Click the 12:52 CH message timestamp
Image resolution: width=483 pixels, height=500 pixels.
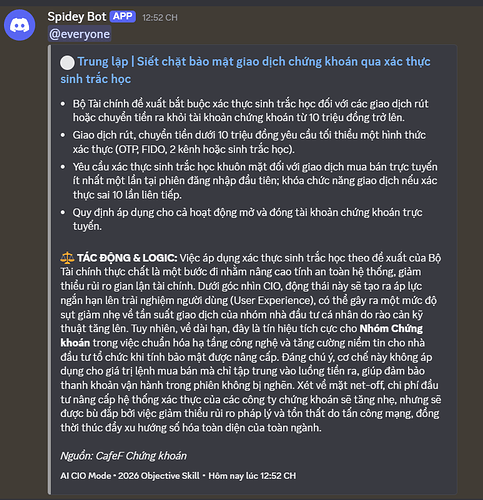pos(160,18)
